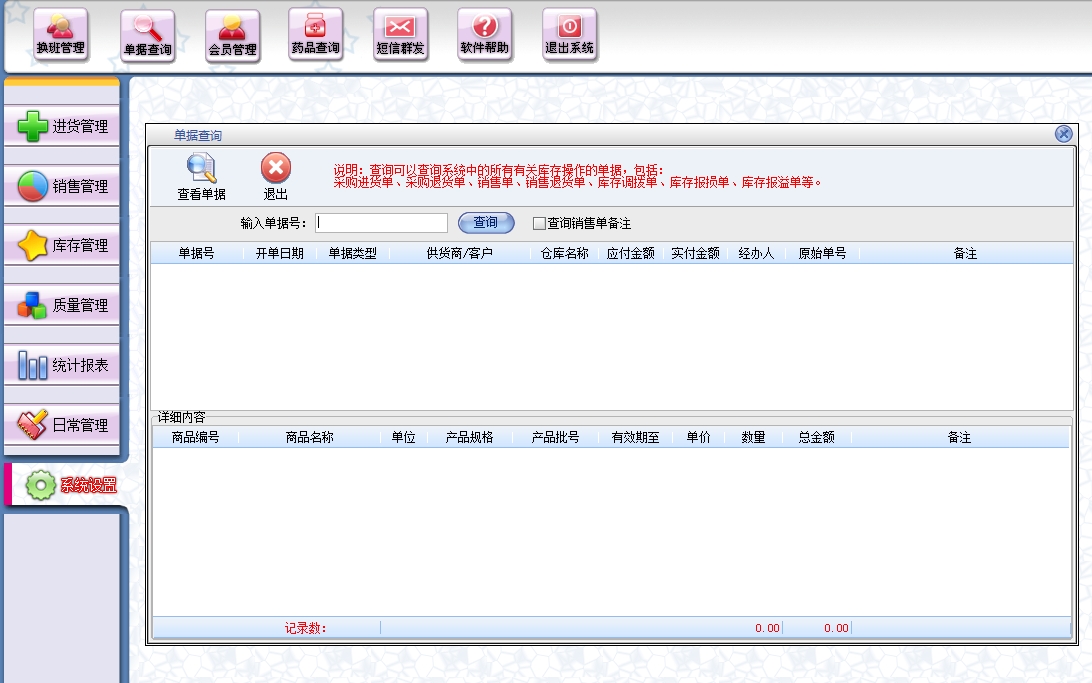Select 质量管理 in the sidebar
The width and height of the screenshot is (1092, 683).
click(62, 306)
